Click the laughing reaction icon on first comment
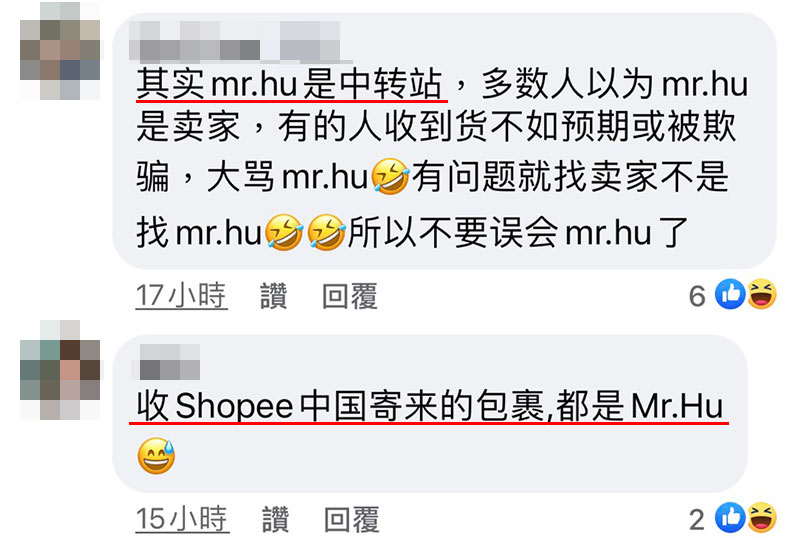Screen dimensions: 800x540 click(762, 294)
